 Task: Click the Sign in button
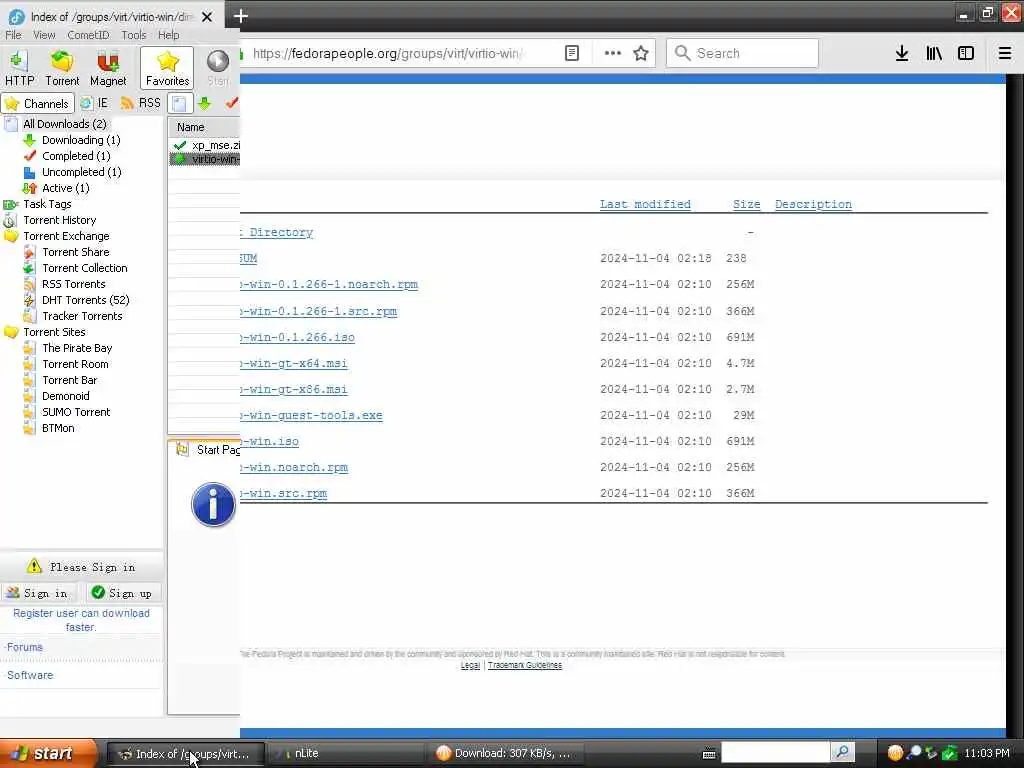(x=38, y=593)
